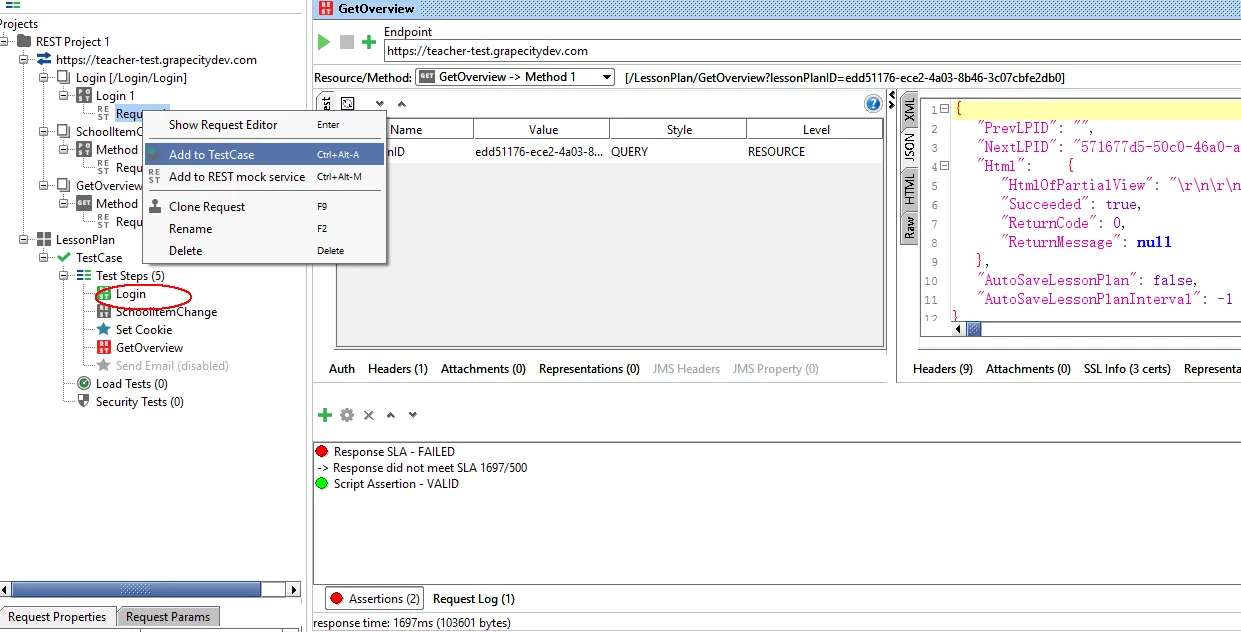This screenshot has height=632, width=1241.
Task: Select Add to REST mock service
Action: pyautogui.click(x=265, y=177)
